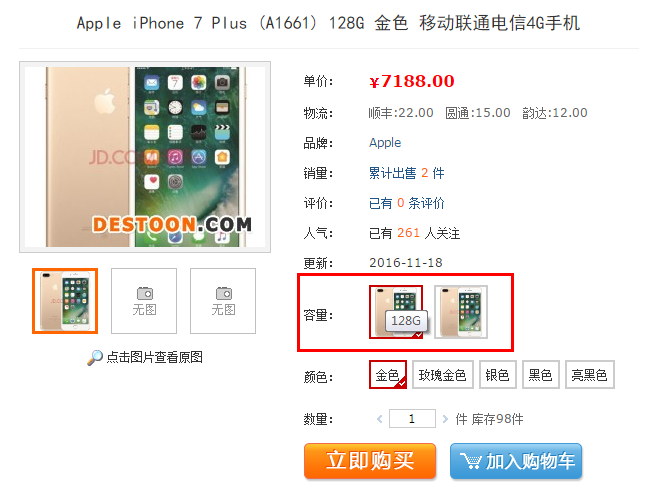The width and height of the screenshot is (657, 490).
Task: Select the third empty 无图 thumbnail
Action: click(223, 301)
